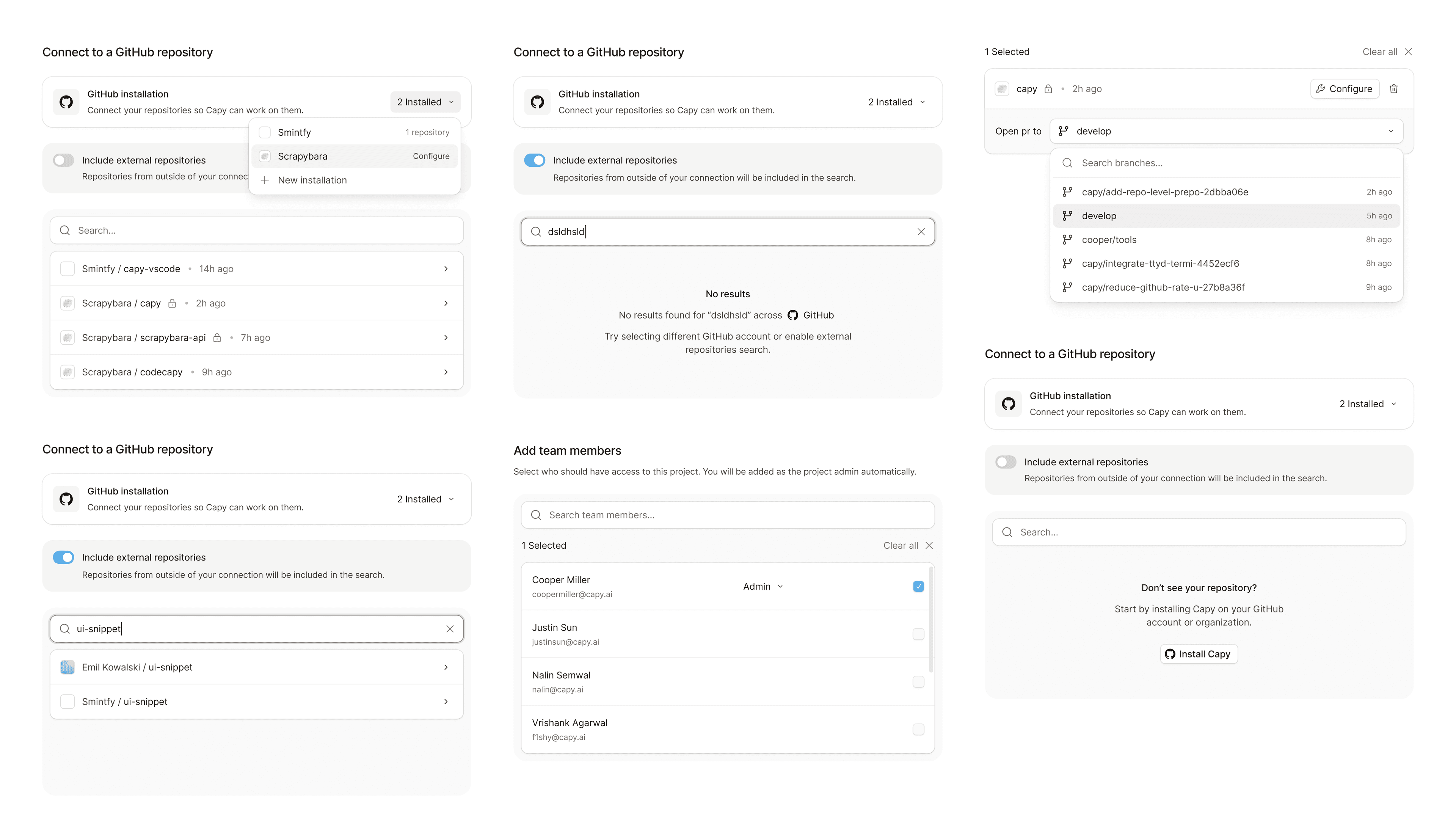Image resolution: width=1456 pixels, height=838 pixels.
Task: Select branch capy/reduce-github-rate-u-27b8a36f
Action: coord(1226,287)
